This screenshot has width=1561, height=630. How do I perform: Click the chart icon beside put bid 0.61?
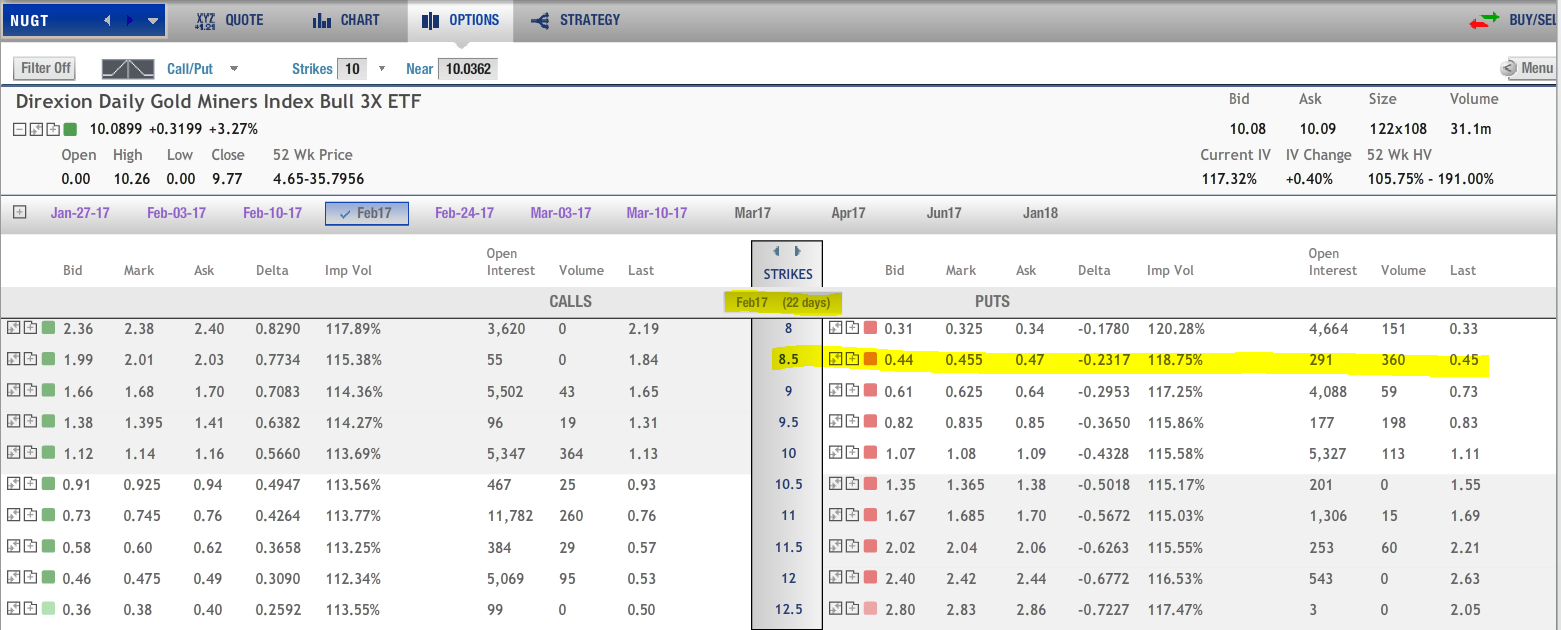[x=836, y=391]
